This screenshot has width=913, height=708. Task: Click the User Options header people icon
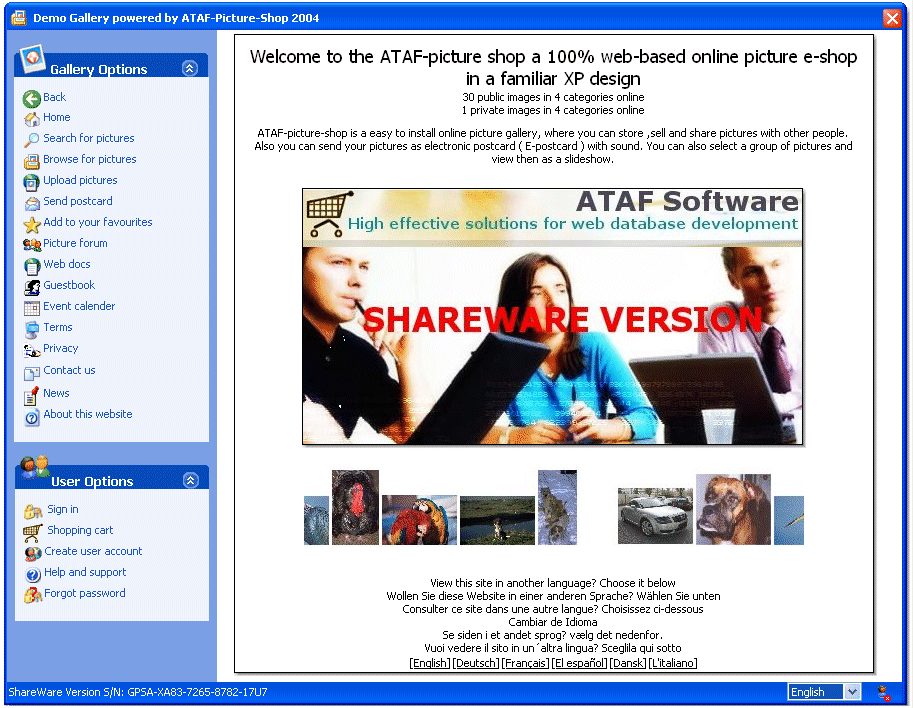pyautogui.click(x=34, y=468)
